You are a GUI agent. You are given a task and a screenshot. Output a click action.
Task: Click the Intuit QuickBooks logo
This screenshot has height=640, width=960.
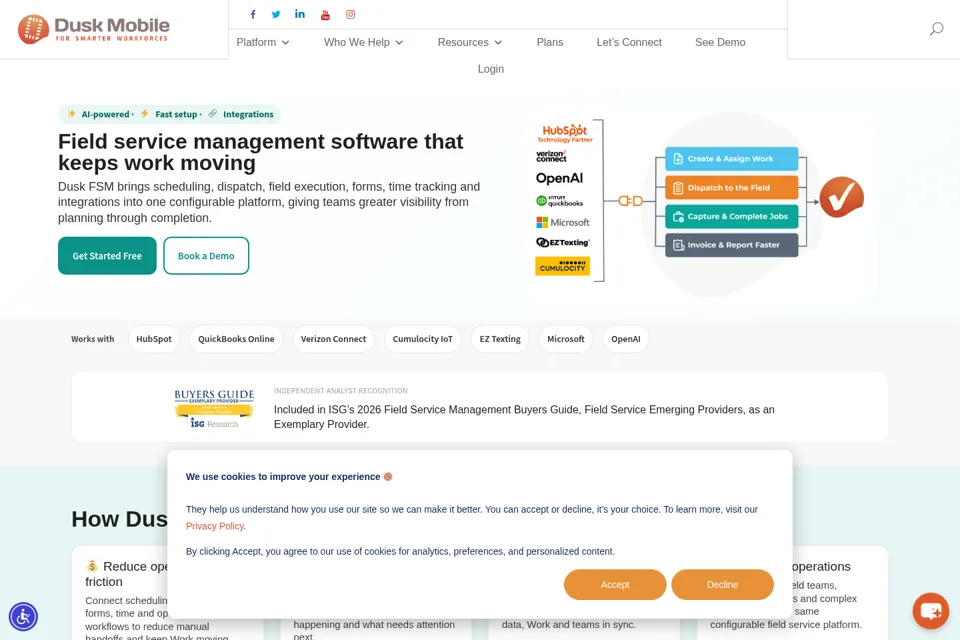[x=560, y=201]
